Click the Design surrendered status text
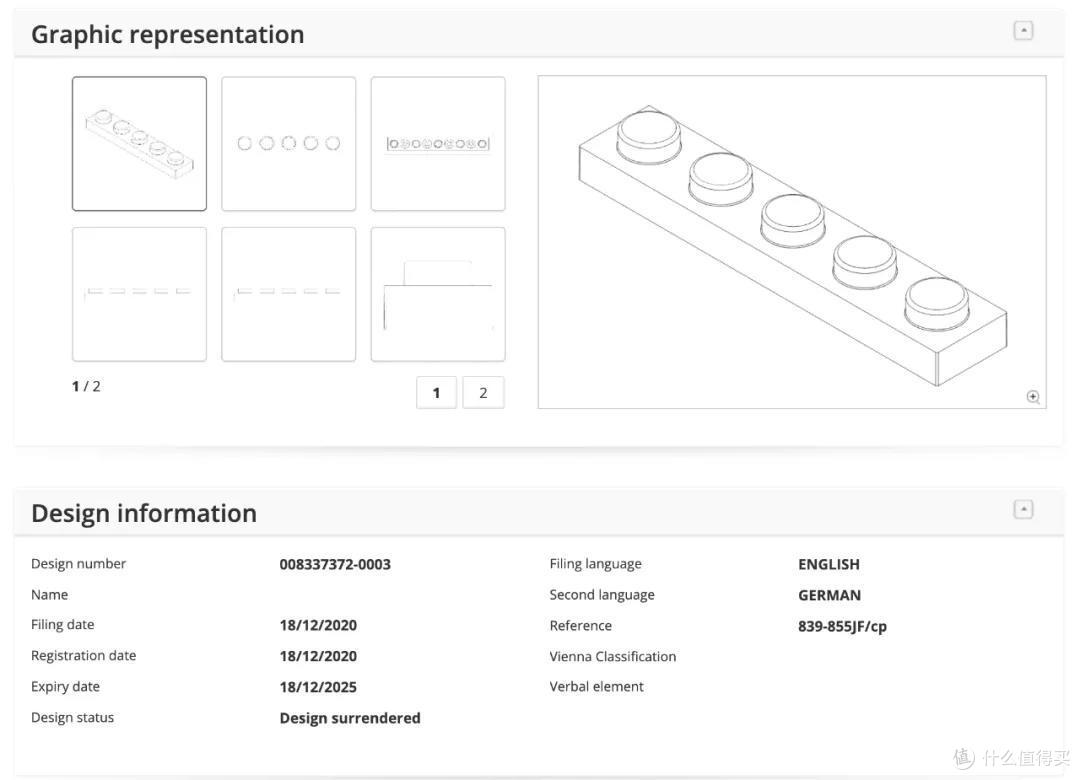Viewport: 1080px width, 780px height. coord(350,718)
